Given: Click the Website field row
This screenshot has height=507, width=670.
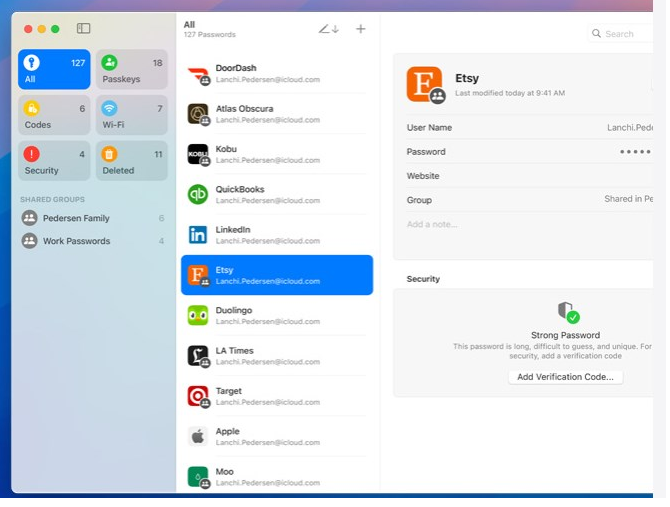Looking at the screenshot, I should pos(529,176).
